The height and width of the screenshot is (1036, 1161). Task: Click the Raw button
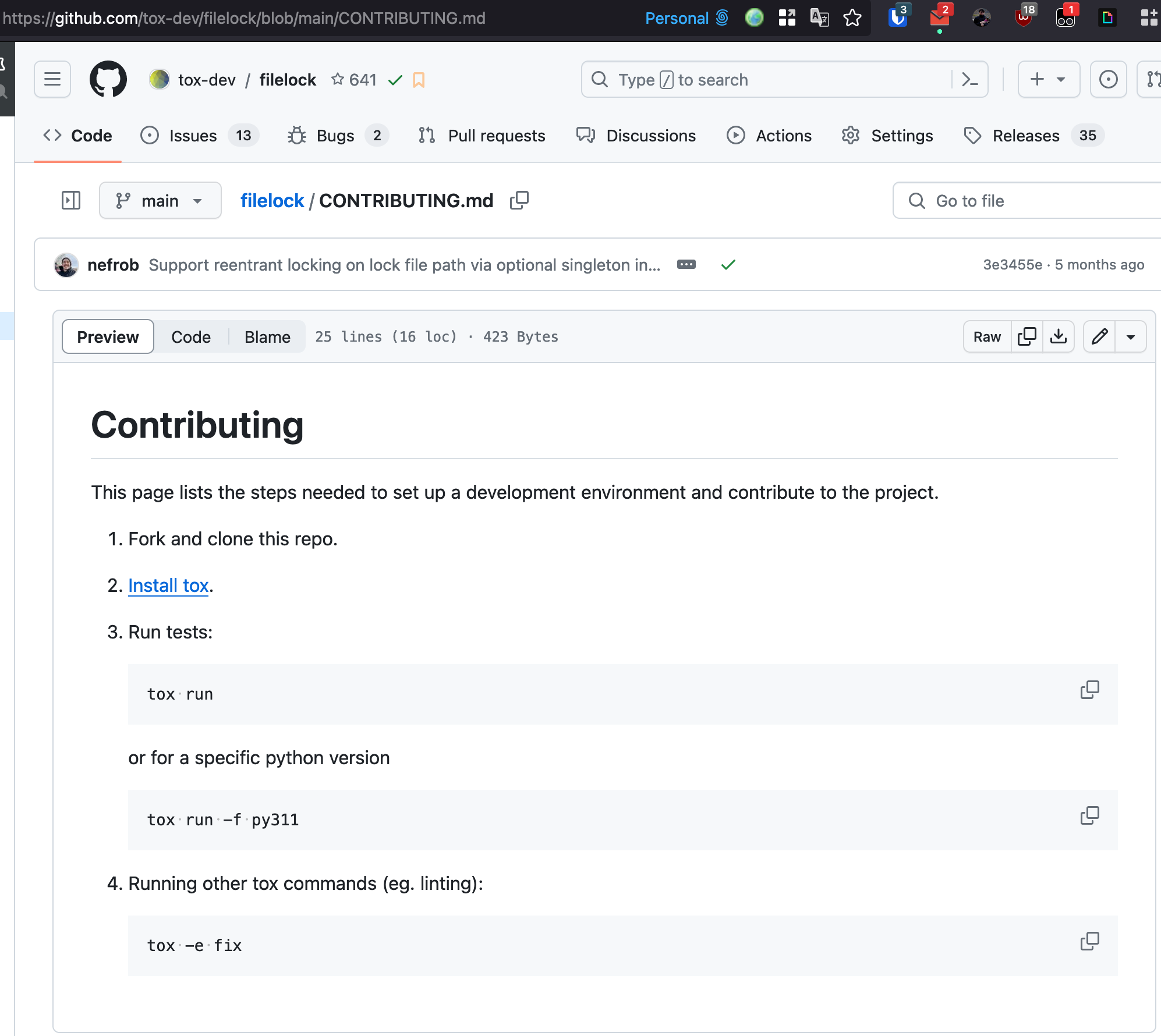coord(987,336)
